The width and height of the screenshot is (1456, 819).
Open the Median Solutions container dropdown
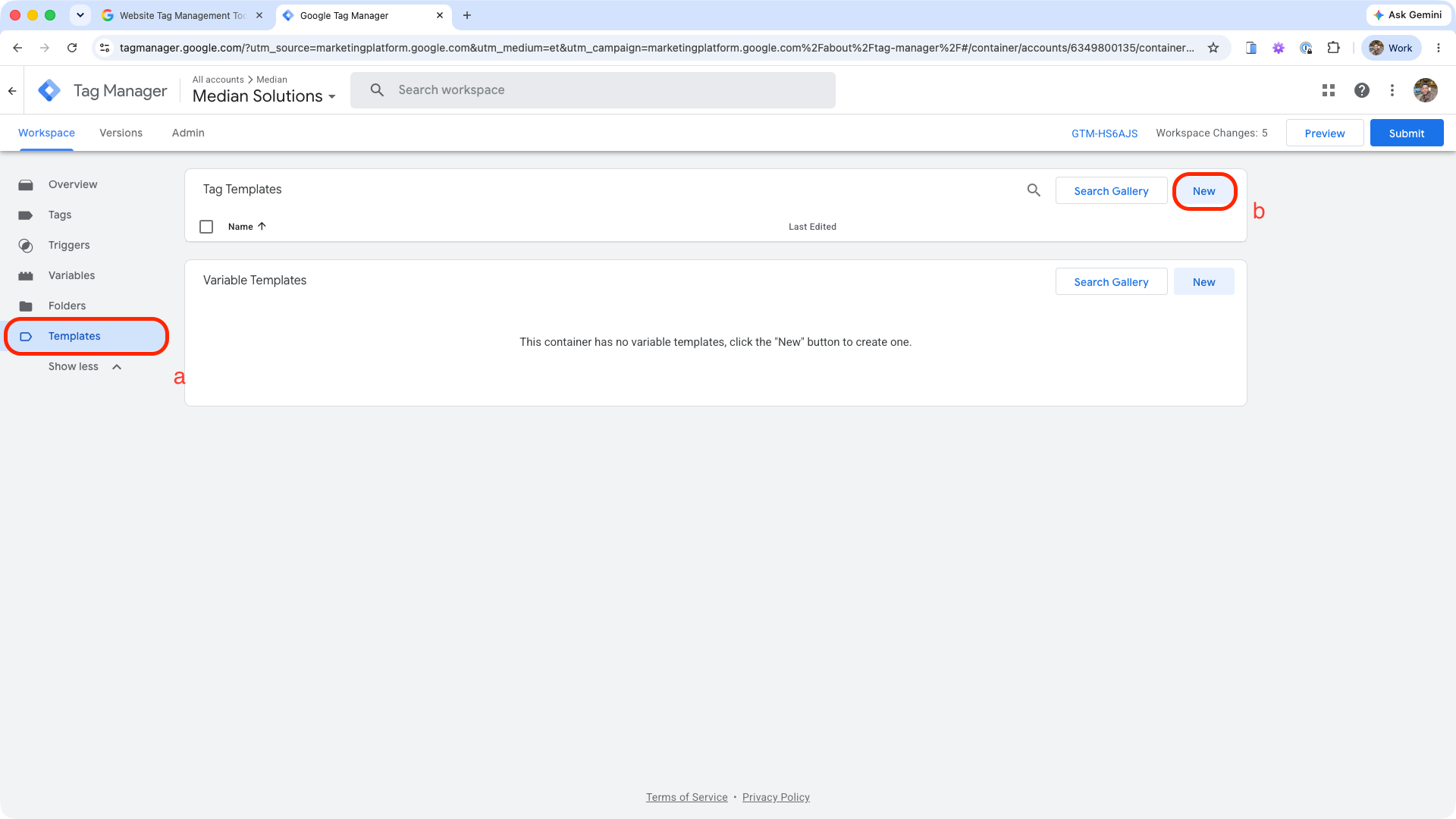click(263, 96)
